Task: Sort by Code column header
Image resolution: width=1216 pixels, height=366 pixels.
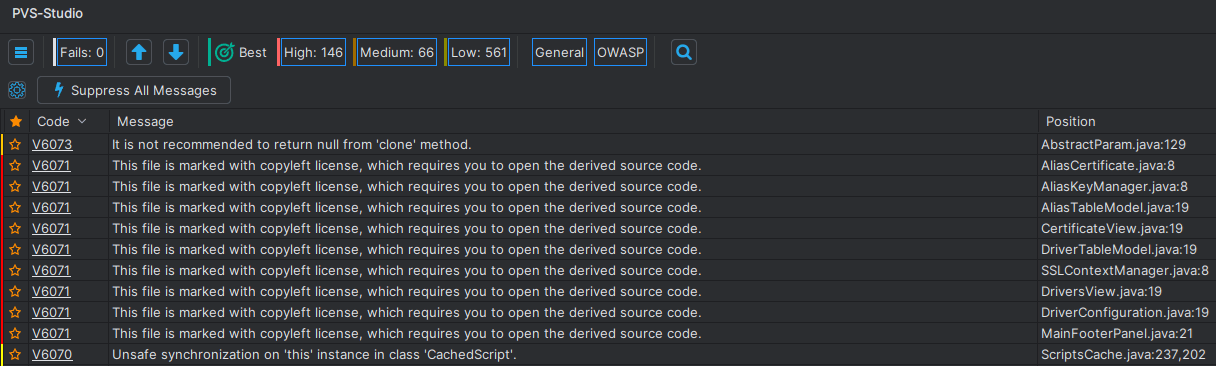Action: 61,121
